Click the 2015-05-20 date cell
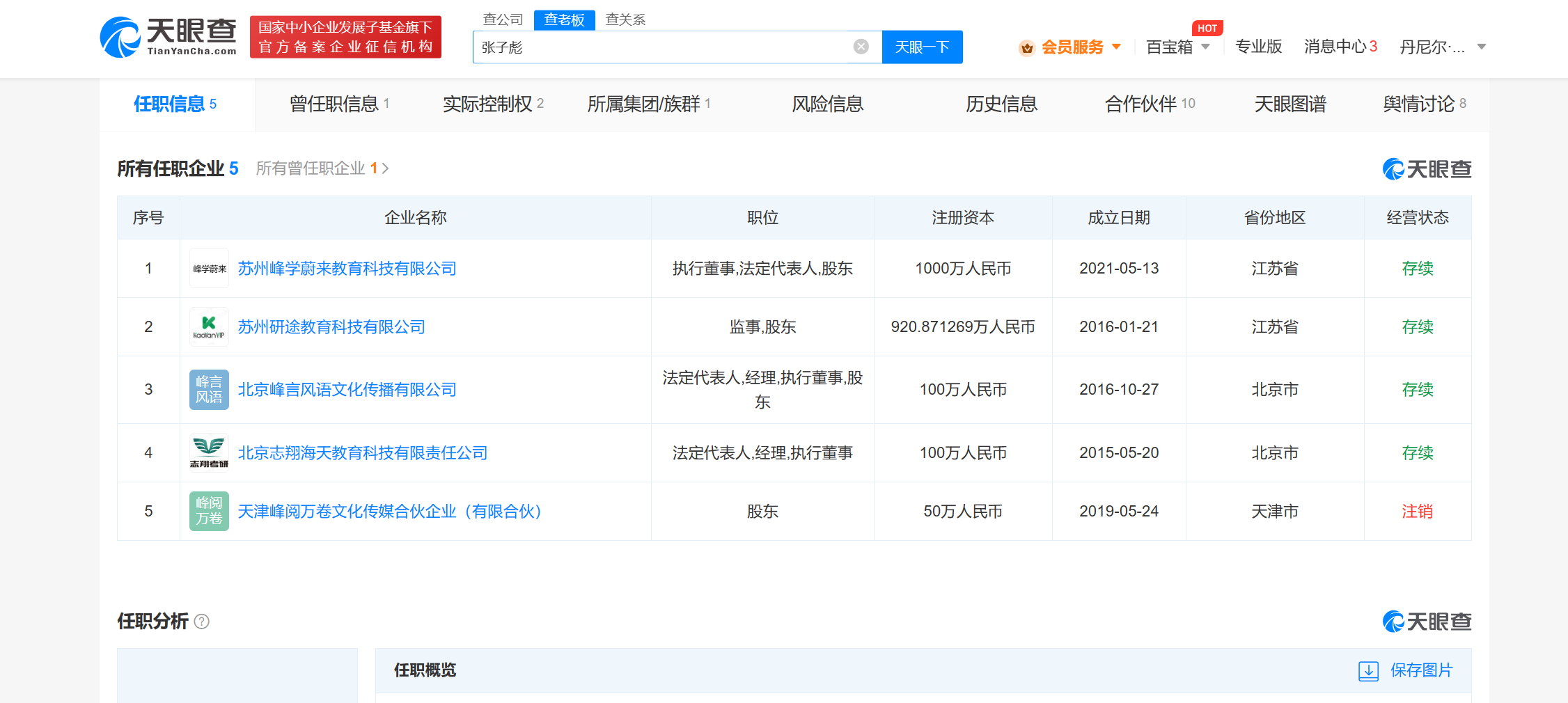 1119,453
